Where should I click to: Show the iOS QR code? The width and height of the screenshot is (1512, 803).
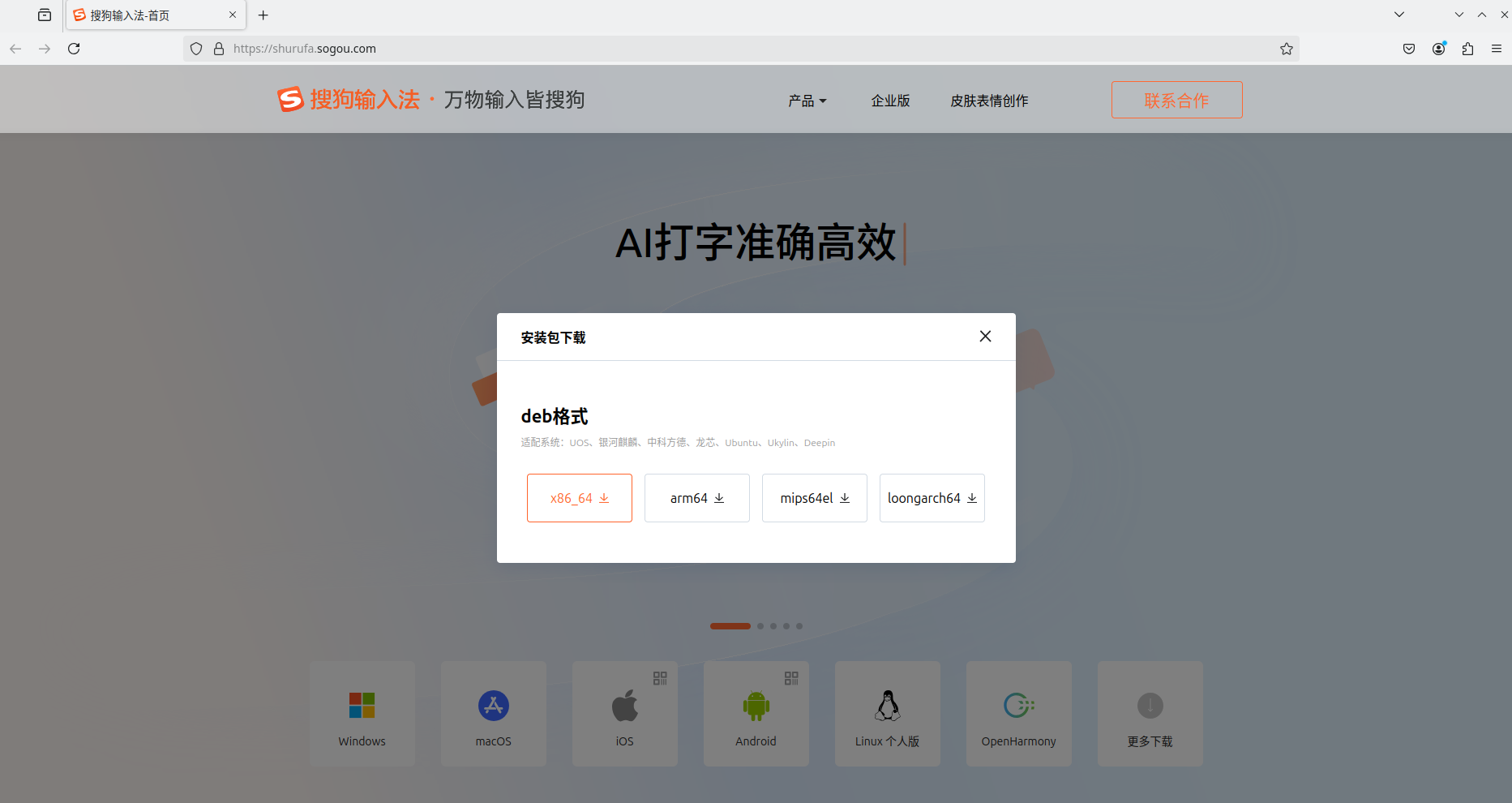tap(660, 678)
